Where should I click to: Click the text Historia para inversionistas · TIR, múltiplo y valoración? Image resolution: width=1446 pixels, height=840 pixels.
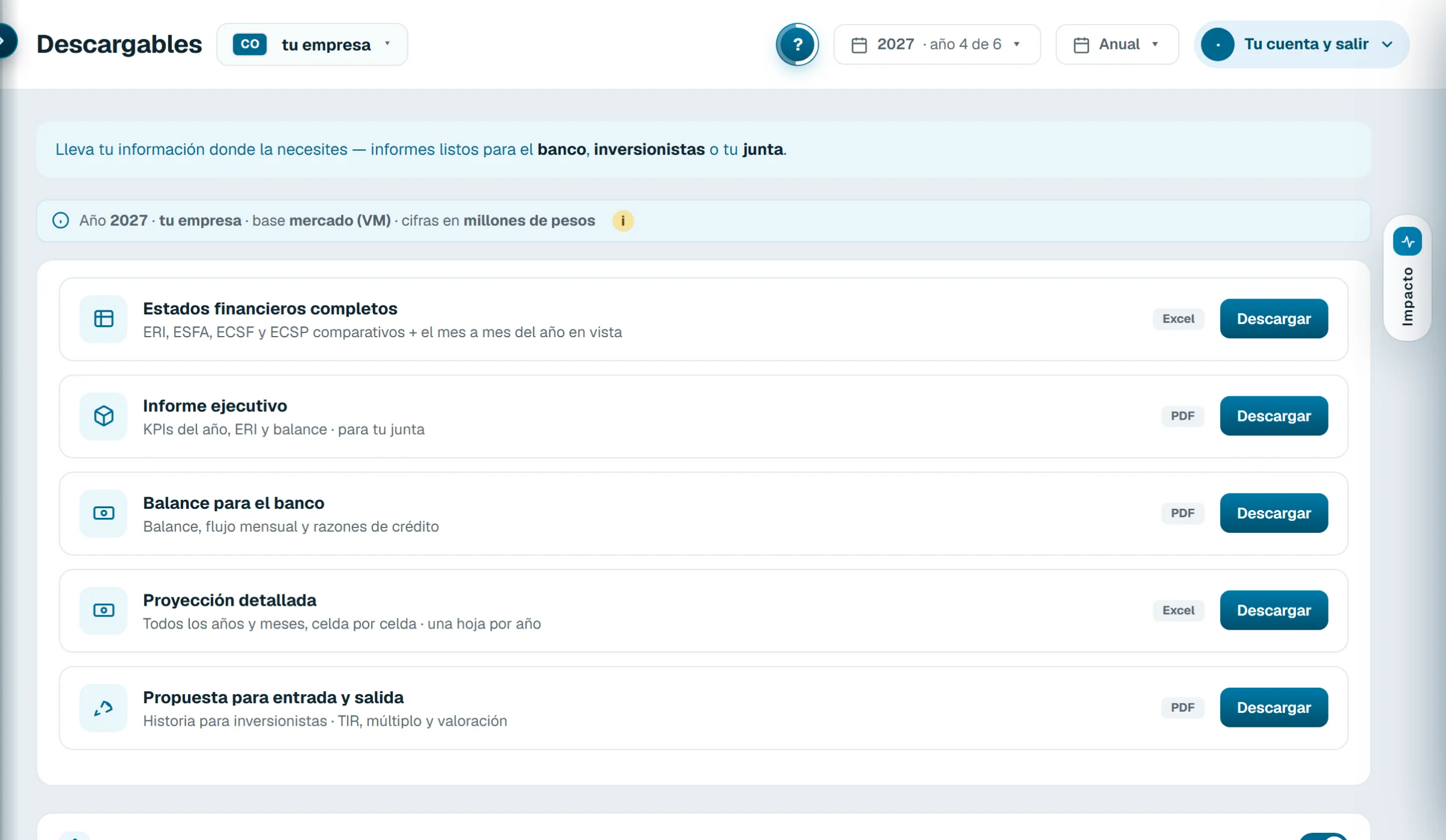click(325, 721)
